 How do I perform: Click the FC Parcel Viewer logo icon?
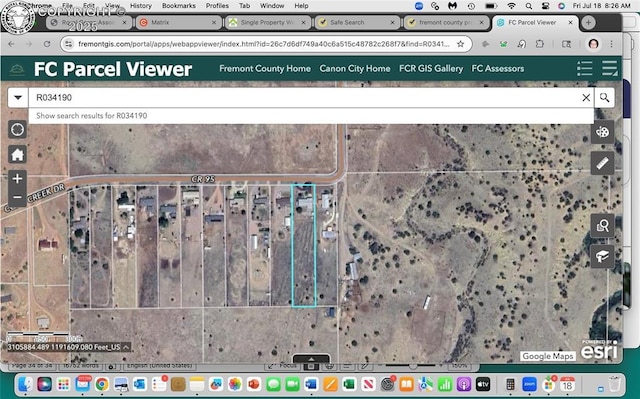(x=17, y=69)
